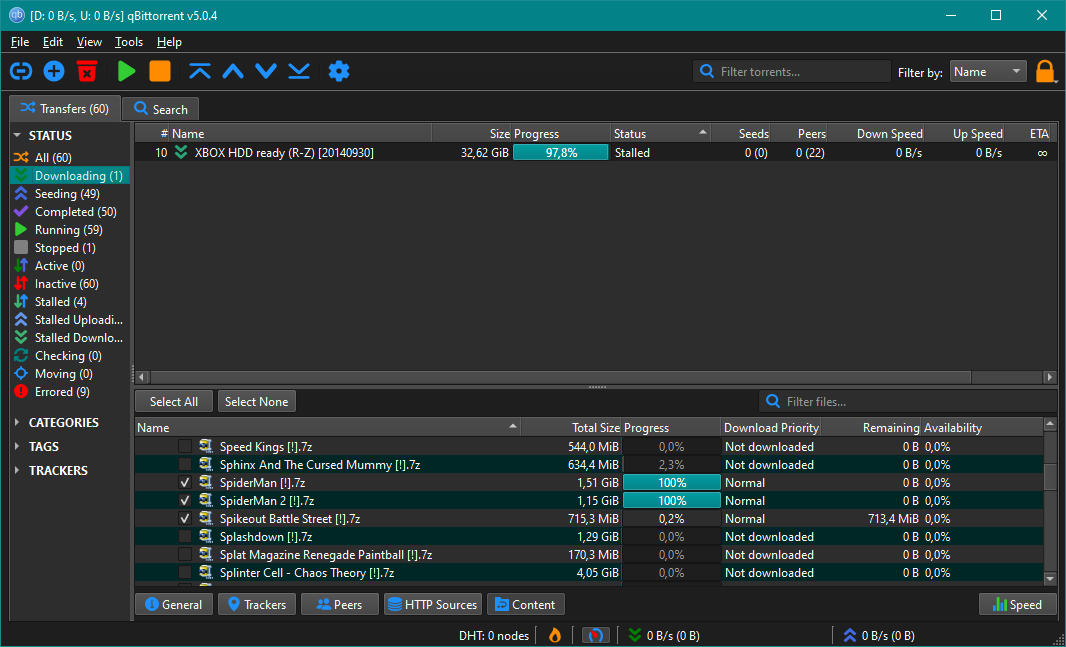This screenshot has width=1066, height=647.
Task: Open the Speed graph button
Action: pyautogui.click(x=1017, y=605)
